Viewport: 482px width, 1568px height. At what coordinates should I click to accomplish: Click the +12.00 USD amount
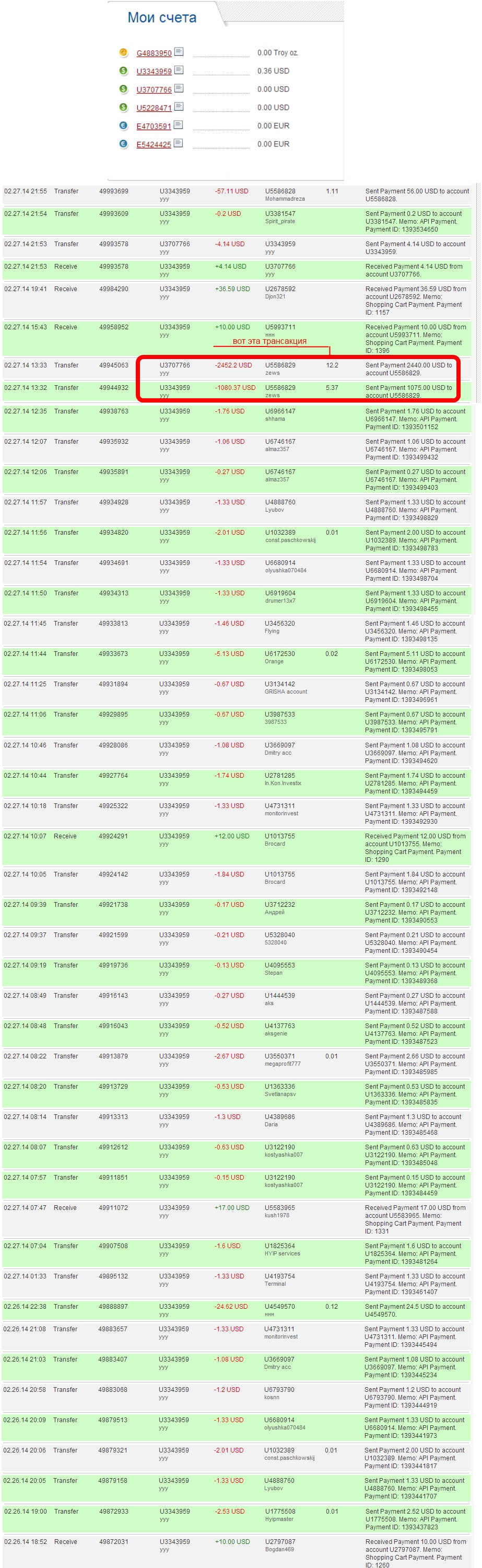[x=231, y=836]
